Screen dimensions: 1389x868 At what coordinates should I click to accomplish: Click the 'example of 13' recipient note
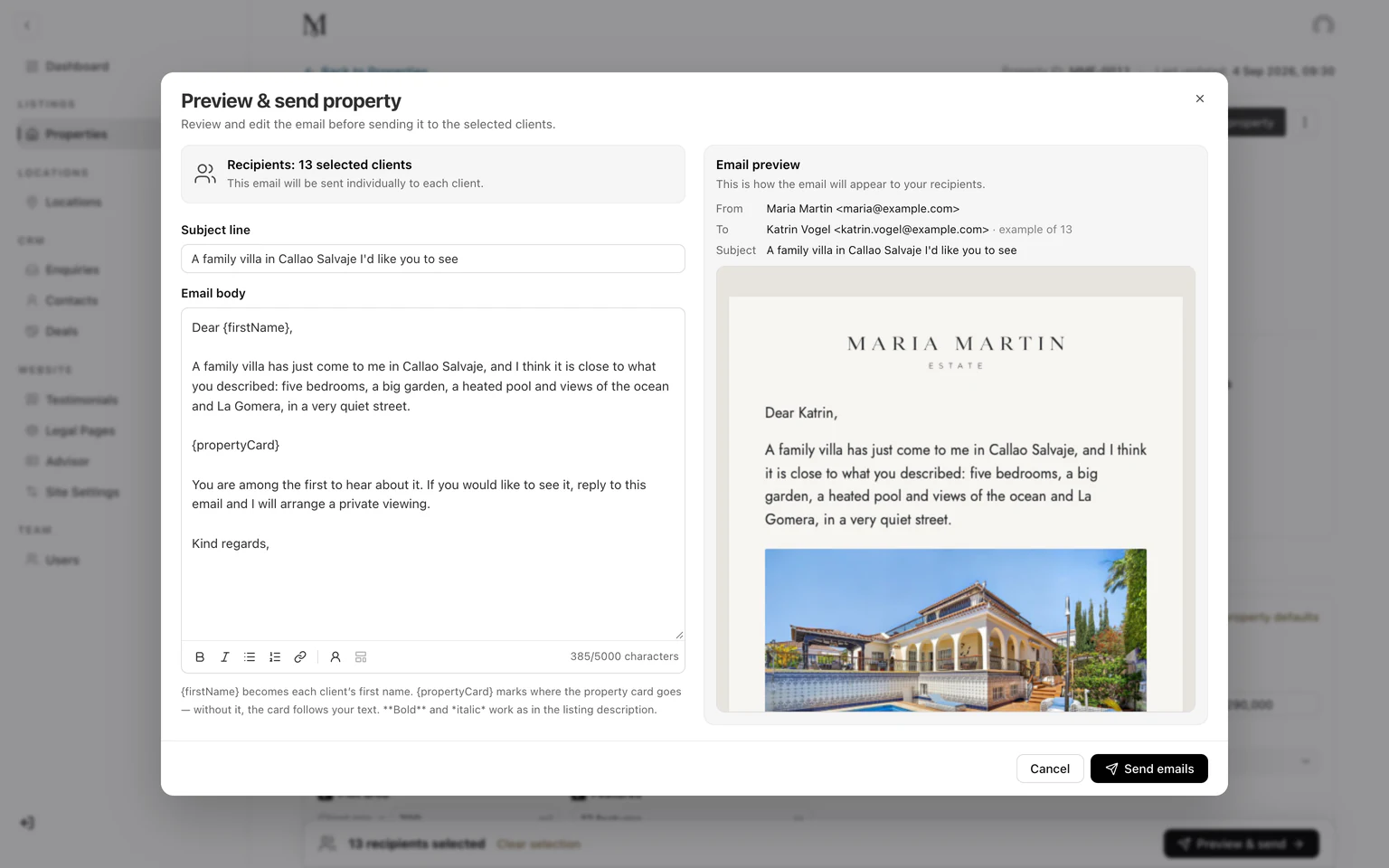pos(1035,230)
